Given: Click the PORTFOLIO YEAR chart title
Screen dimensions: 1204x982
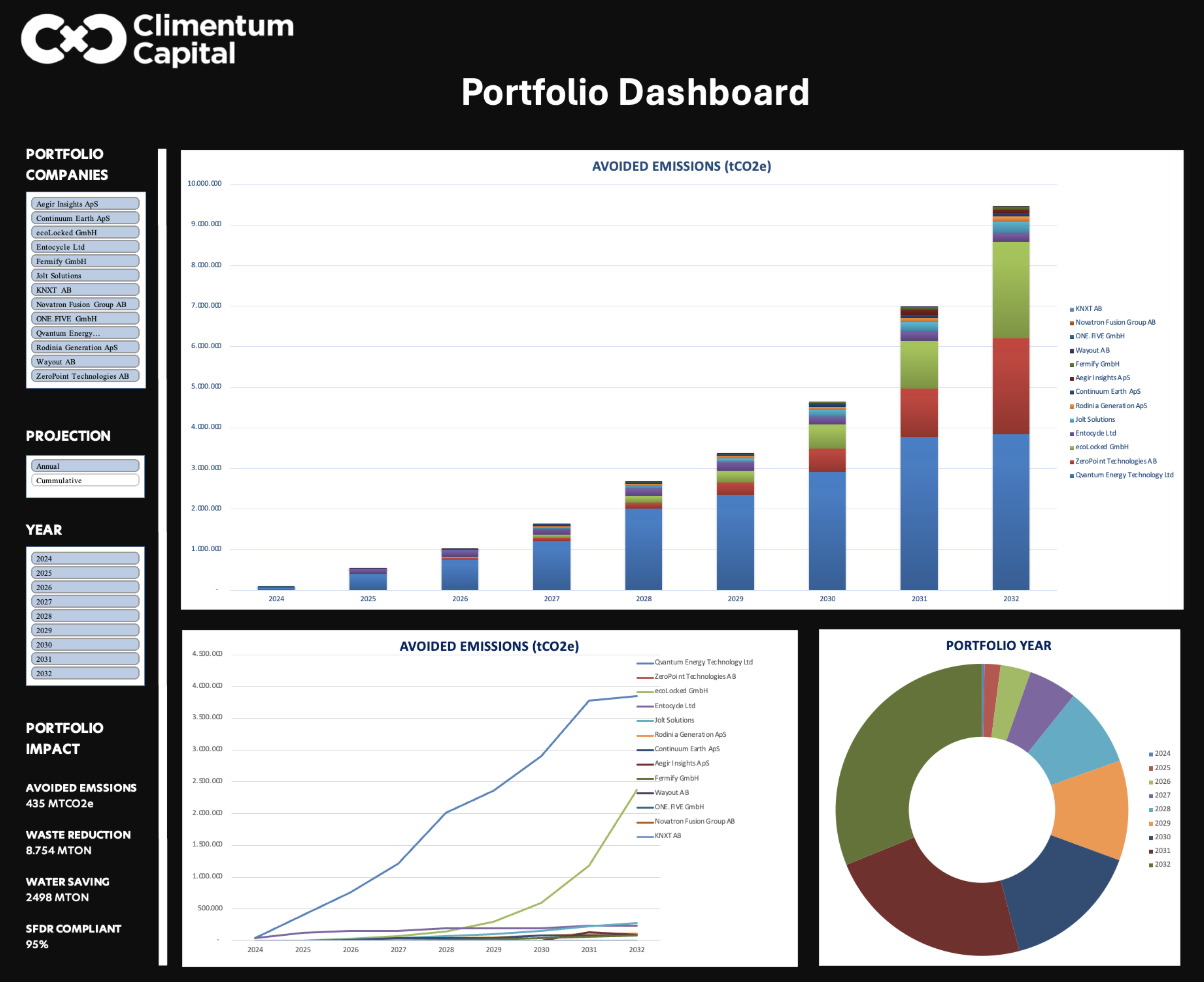Looking at the screenshot, I should pyautogui.click(x=998, y=645).
